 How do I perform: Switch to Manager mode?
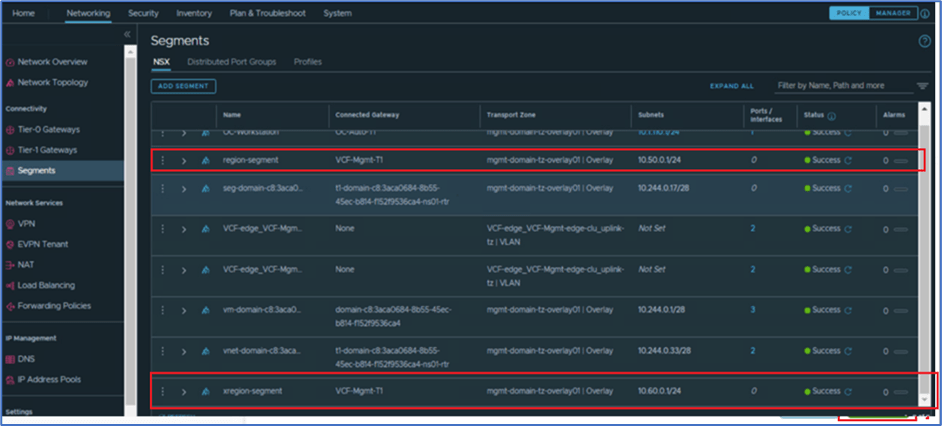pos(892,13)
